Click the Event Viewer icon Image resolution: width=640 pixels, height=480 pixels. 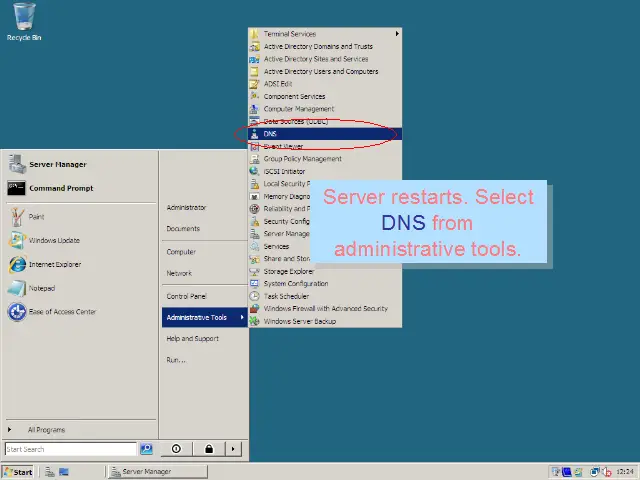pyautogui.click(x=255, y=146)
